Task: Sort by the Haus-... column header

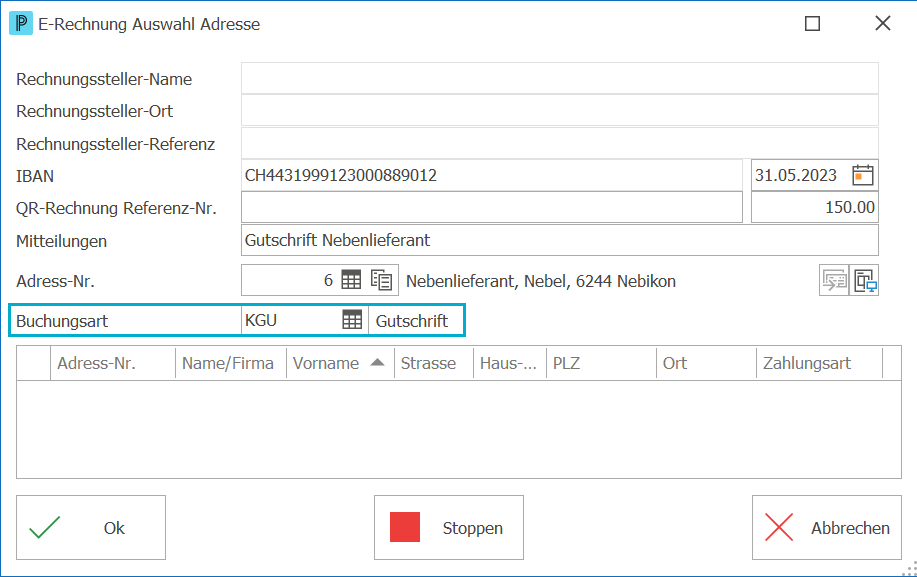Action: (x=510, y=363)
